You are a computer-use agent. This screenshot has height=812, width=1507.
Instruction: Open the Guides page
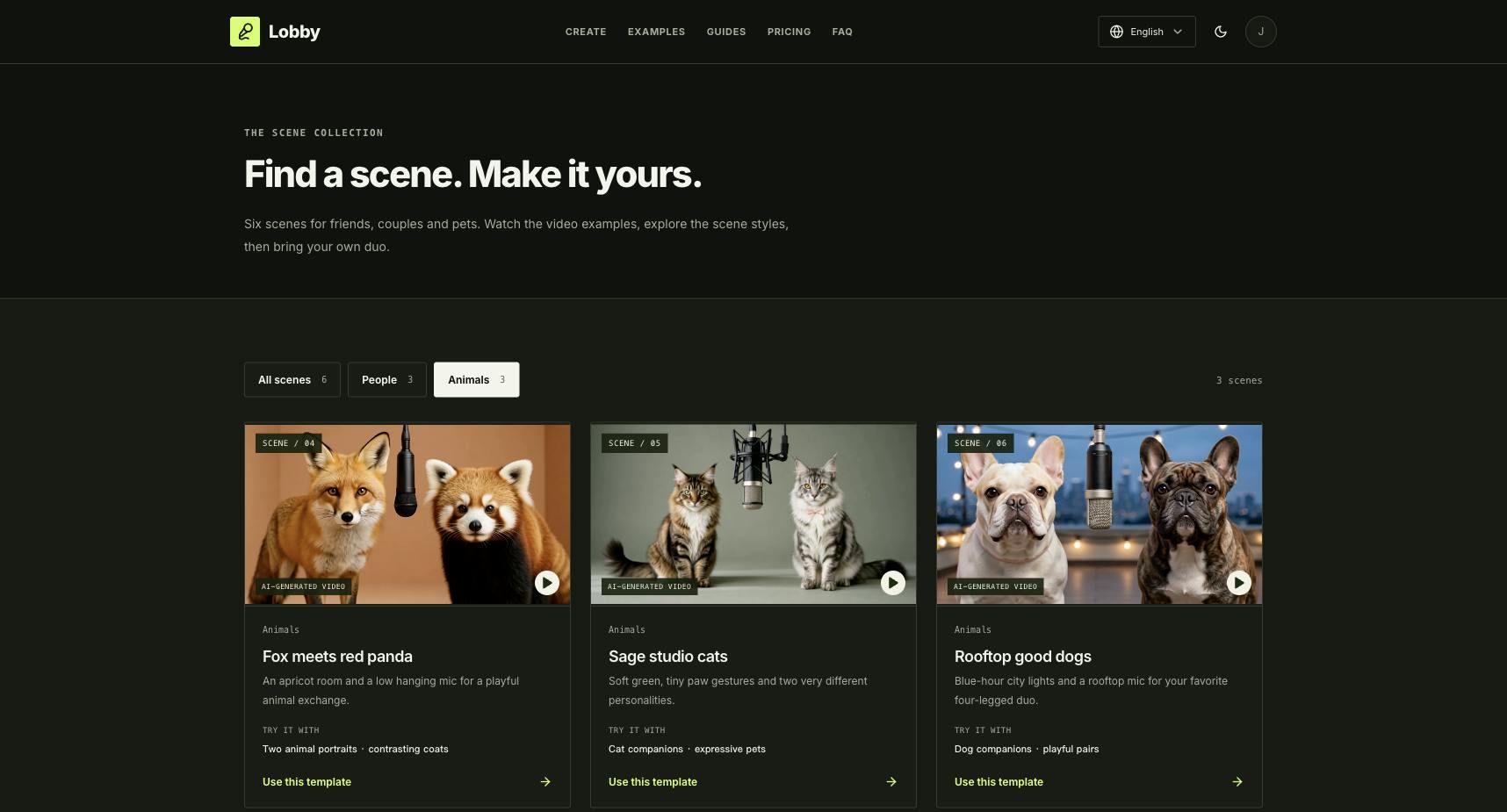click(726, 32)
